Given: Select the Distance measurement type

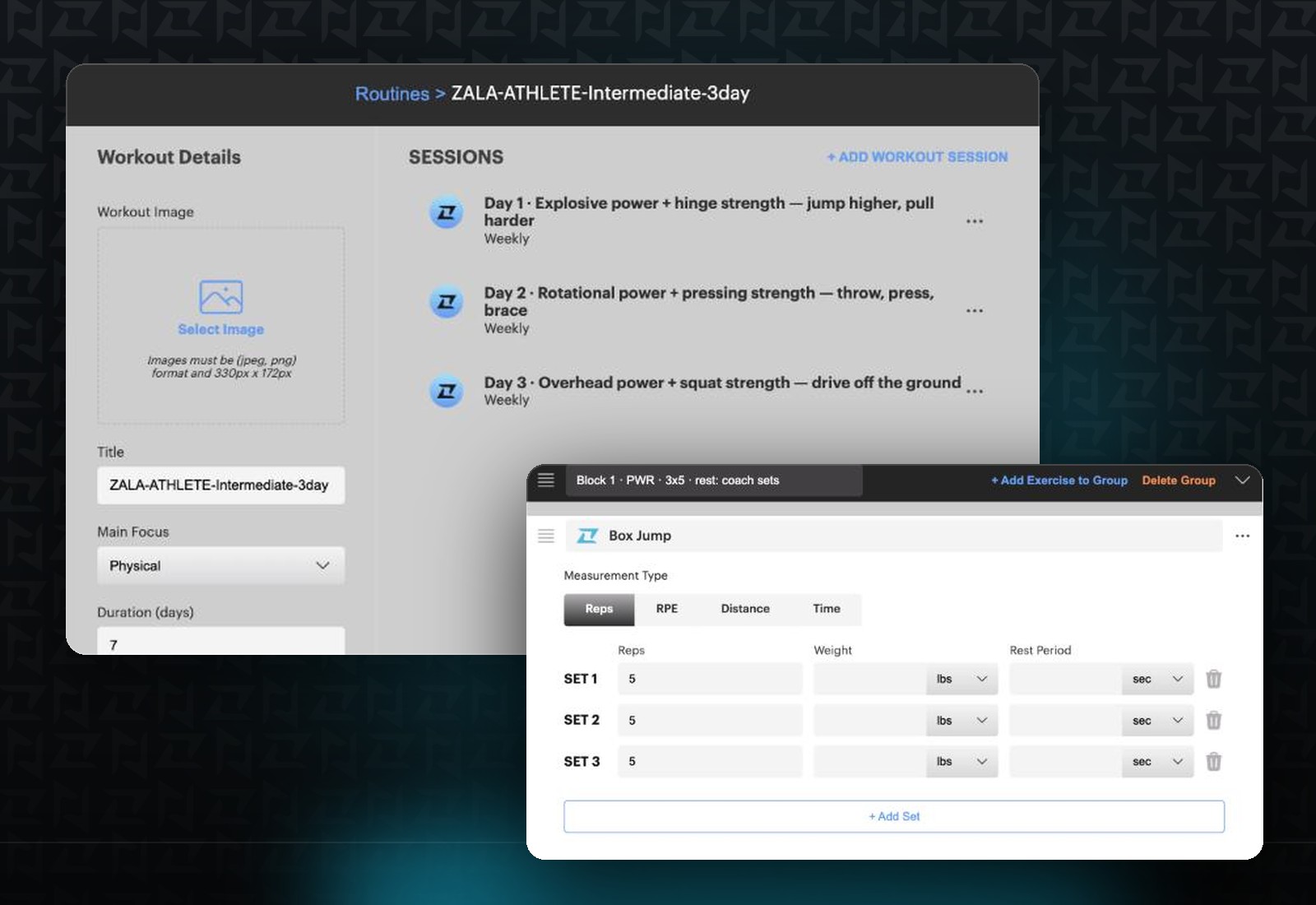Looking at the screenshot, I should tap(745, 609).
